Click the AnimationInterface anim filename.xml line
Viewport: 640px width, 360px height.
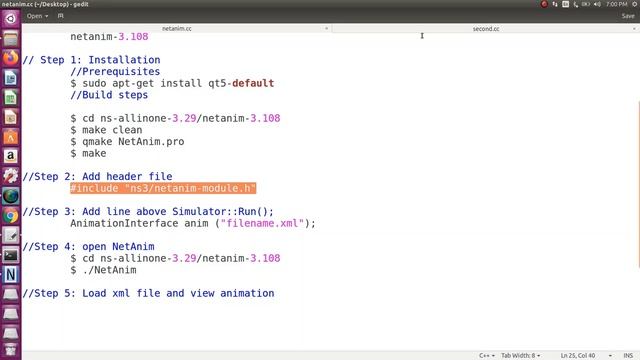click(193, 223)
